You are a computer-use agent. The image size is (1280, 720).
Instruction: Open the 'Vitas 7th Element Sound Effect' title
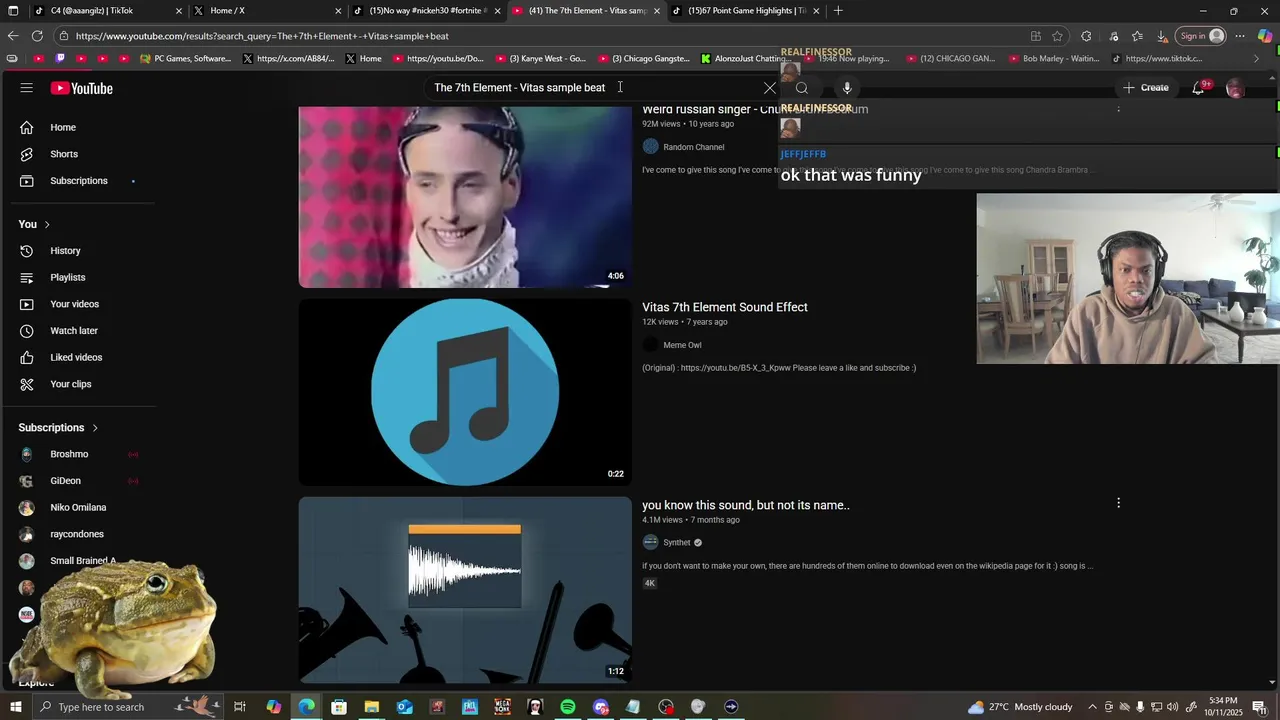click(x=725, y=307)
